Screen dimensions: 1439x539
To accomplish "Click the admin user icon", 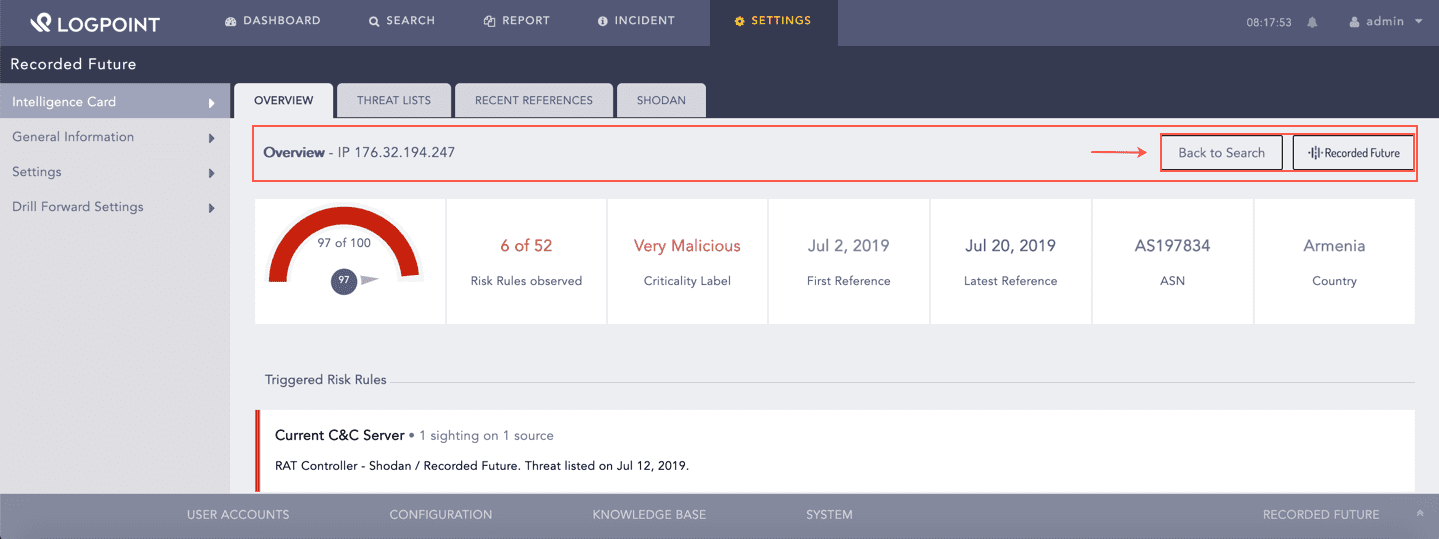I will (x=1355, y=22).
